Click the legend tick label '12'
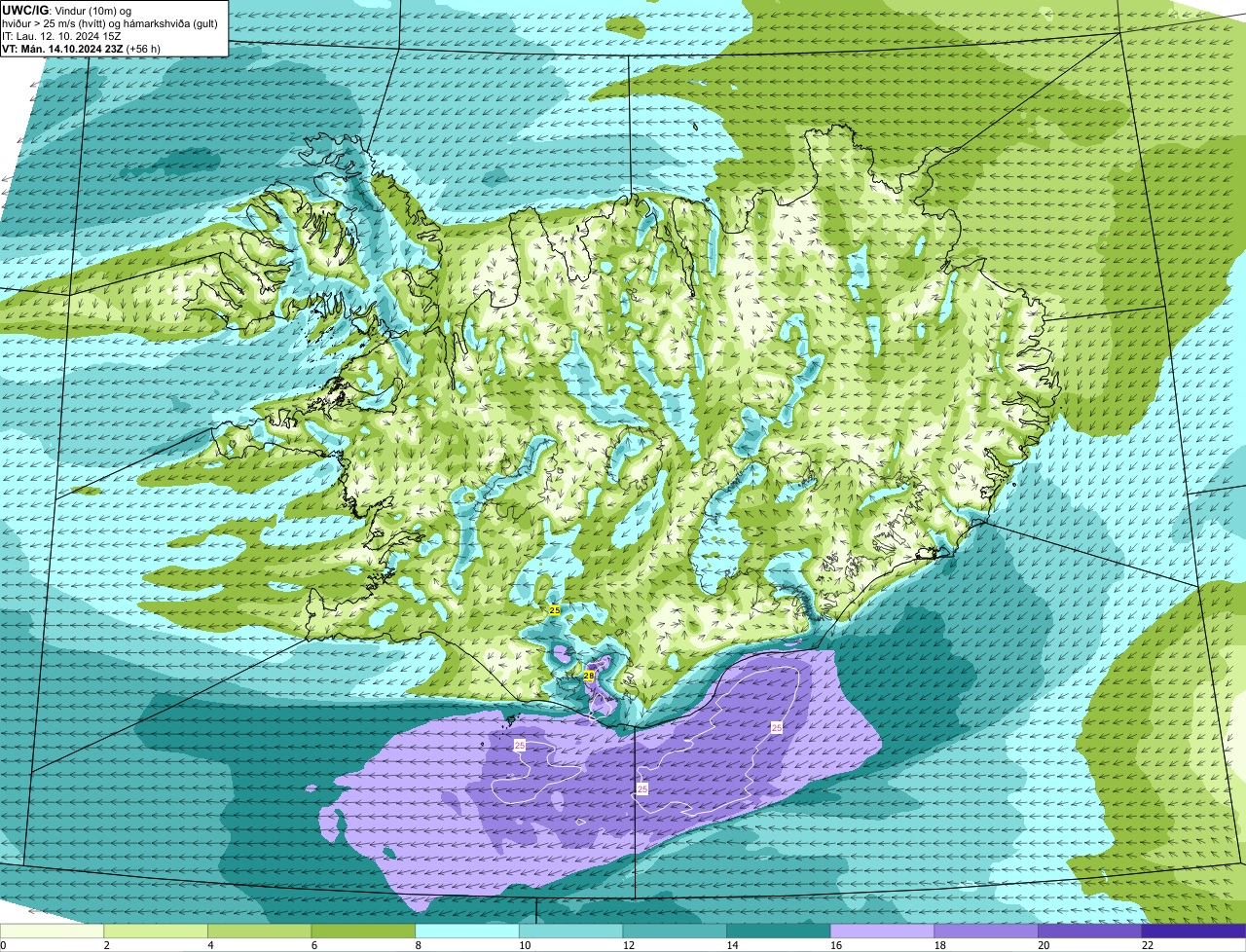Viewport: 1246px width, 952px height. [629, 945]
